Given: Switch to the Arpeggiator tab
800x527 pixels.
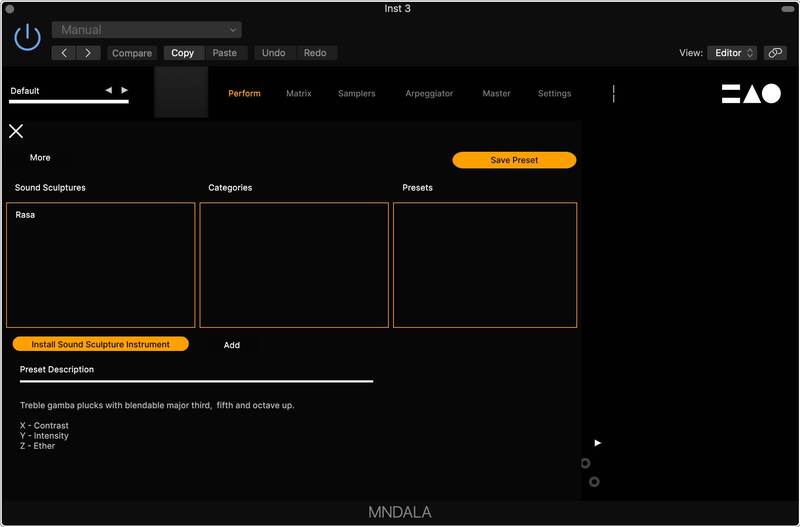Looking at the screenshot, I should 429,93.
